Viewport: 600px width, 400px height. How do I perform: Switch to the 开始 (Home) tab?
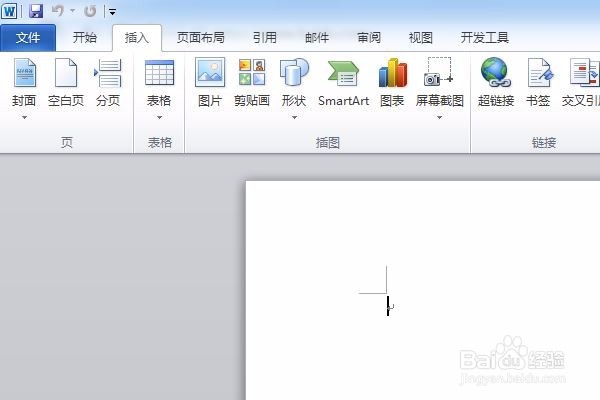85,38
